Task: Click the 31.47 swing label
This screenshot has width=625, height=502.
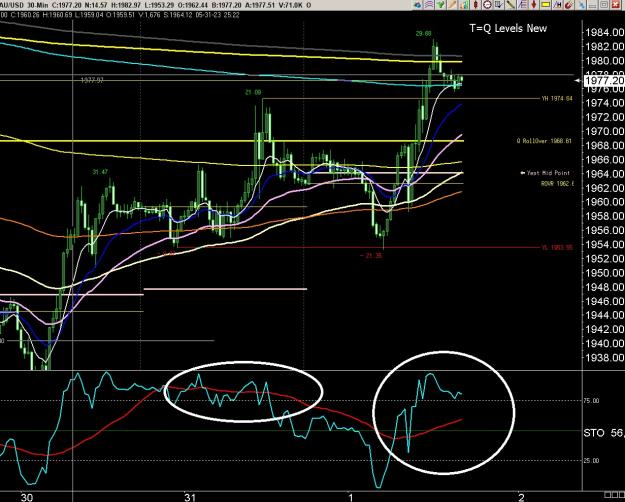Action: (x=100, y=172)
